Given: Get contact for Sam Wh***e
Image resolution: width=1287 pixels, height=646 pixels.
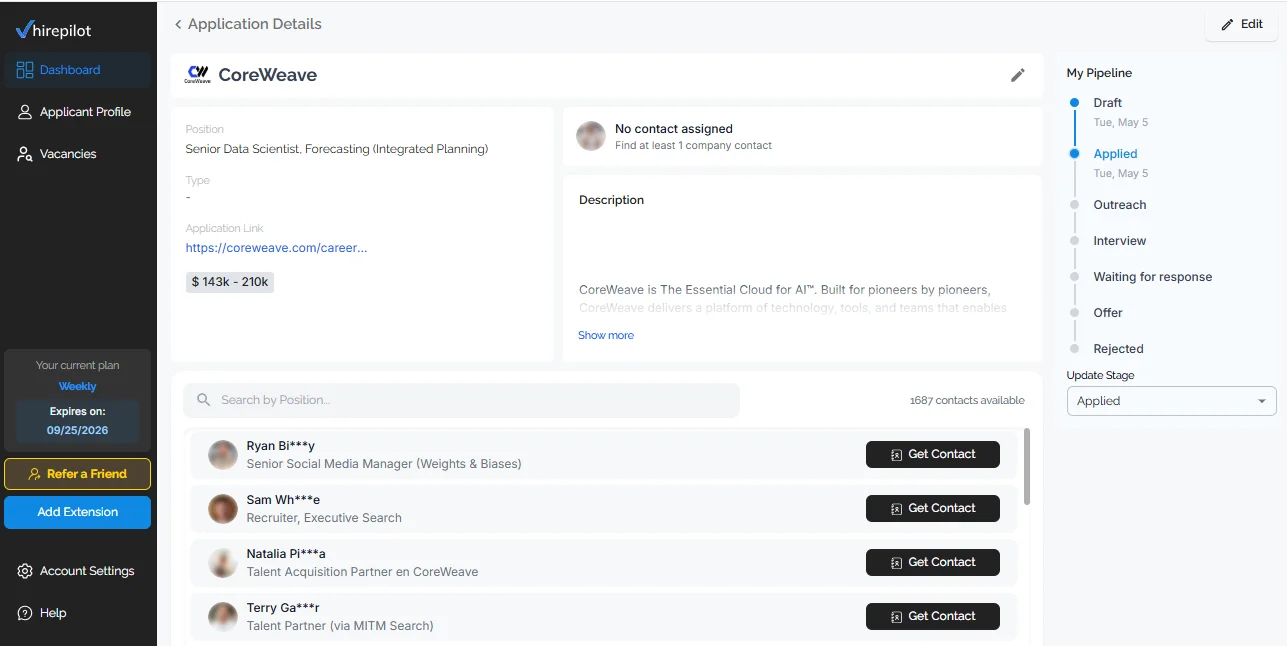Looking at the screenshot, I should tap(933, 508).
